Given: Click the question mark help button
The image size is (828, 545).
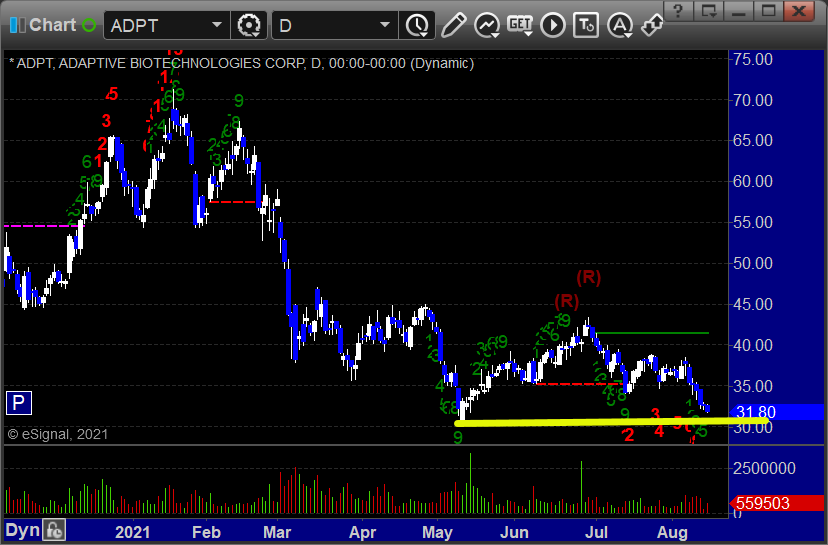Looking at the screenshot, I should [678, 11].
